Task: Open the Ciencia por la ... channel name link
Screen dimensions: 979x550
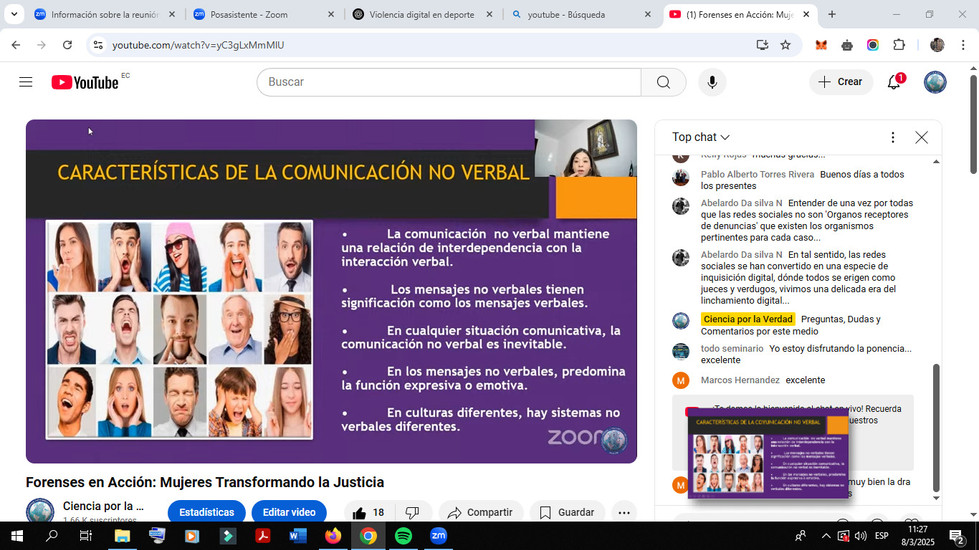Action: tap(103, 506)
